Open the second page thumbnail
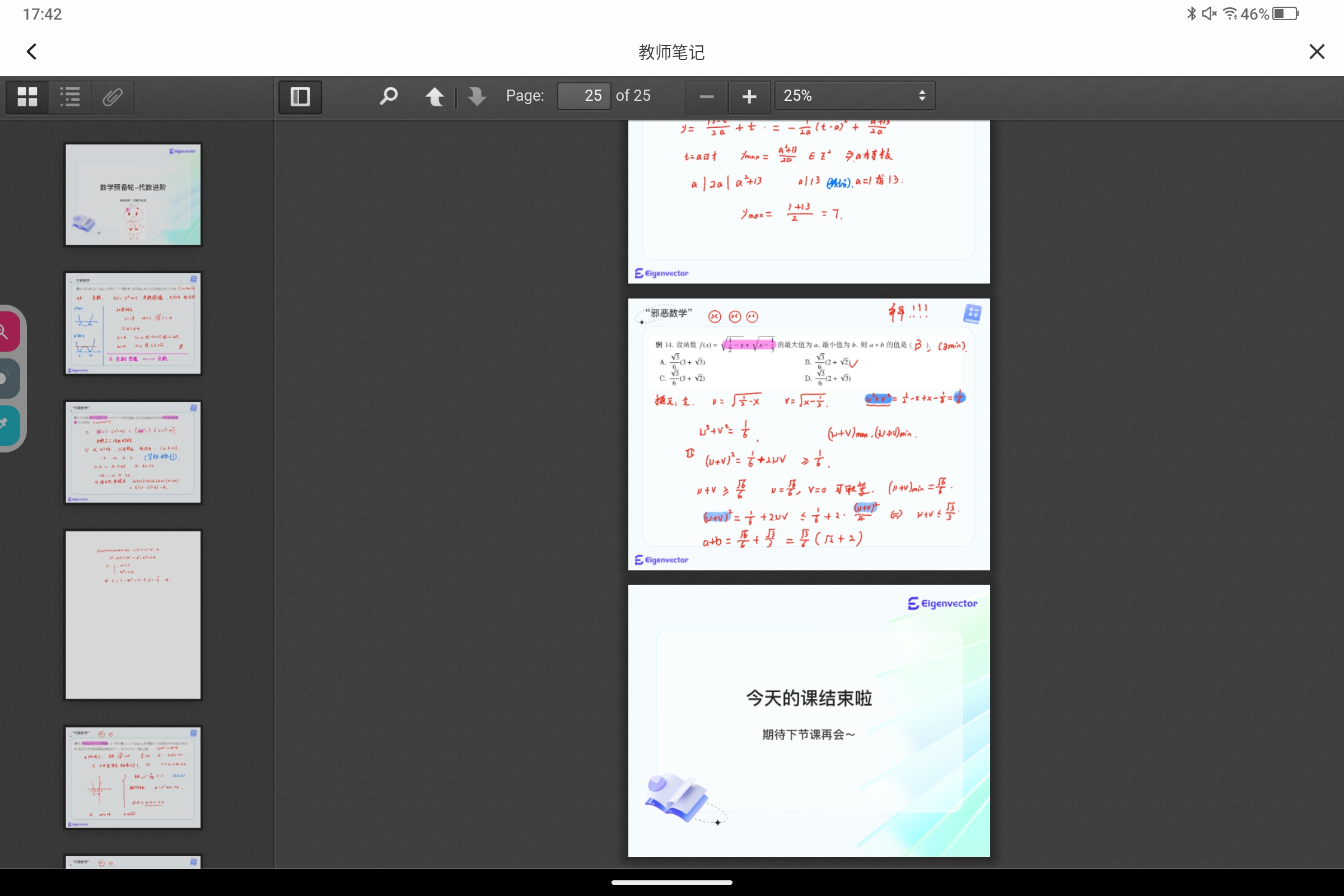 click(133, 324)
